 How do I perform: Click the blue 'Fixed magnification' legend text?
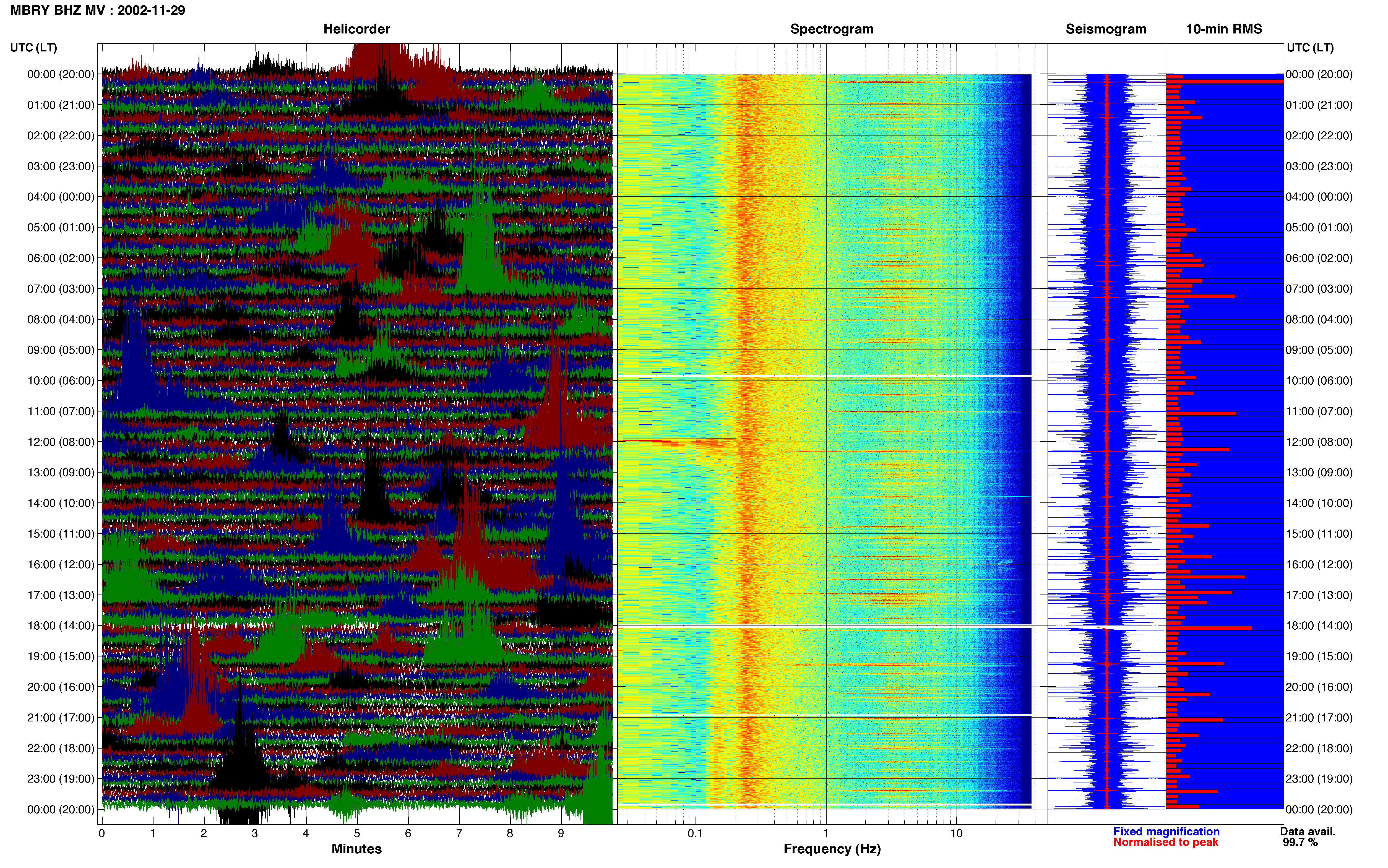pos(1166,831)
